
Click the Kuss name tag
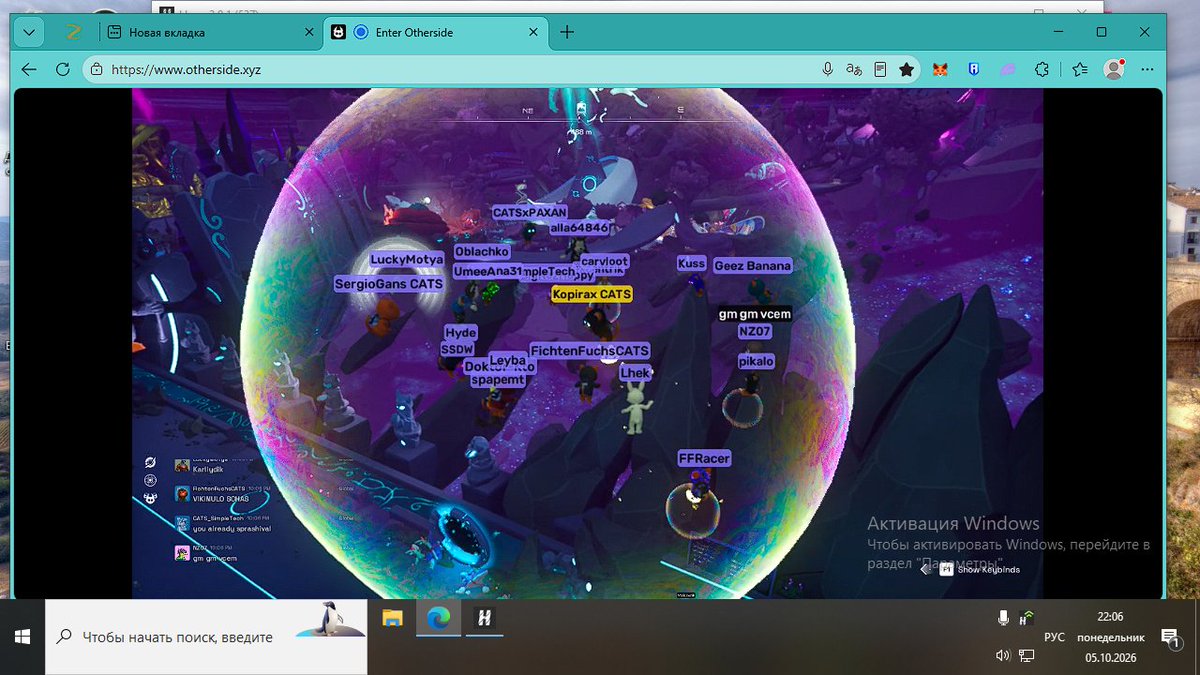(x=692, y=263)
